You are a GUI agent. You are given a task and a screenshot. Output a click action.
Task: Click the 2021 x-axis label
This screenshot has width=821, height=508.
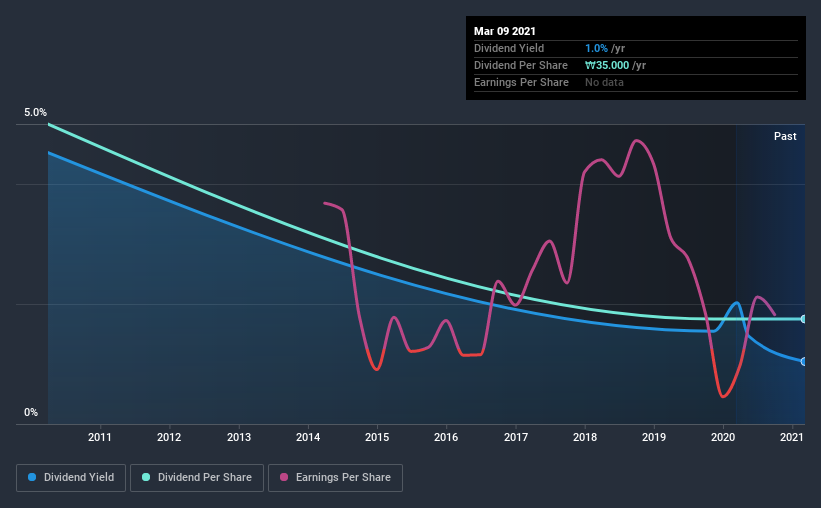tap(792, 437)
